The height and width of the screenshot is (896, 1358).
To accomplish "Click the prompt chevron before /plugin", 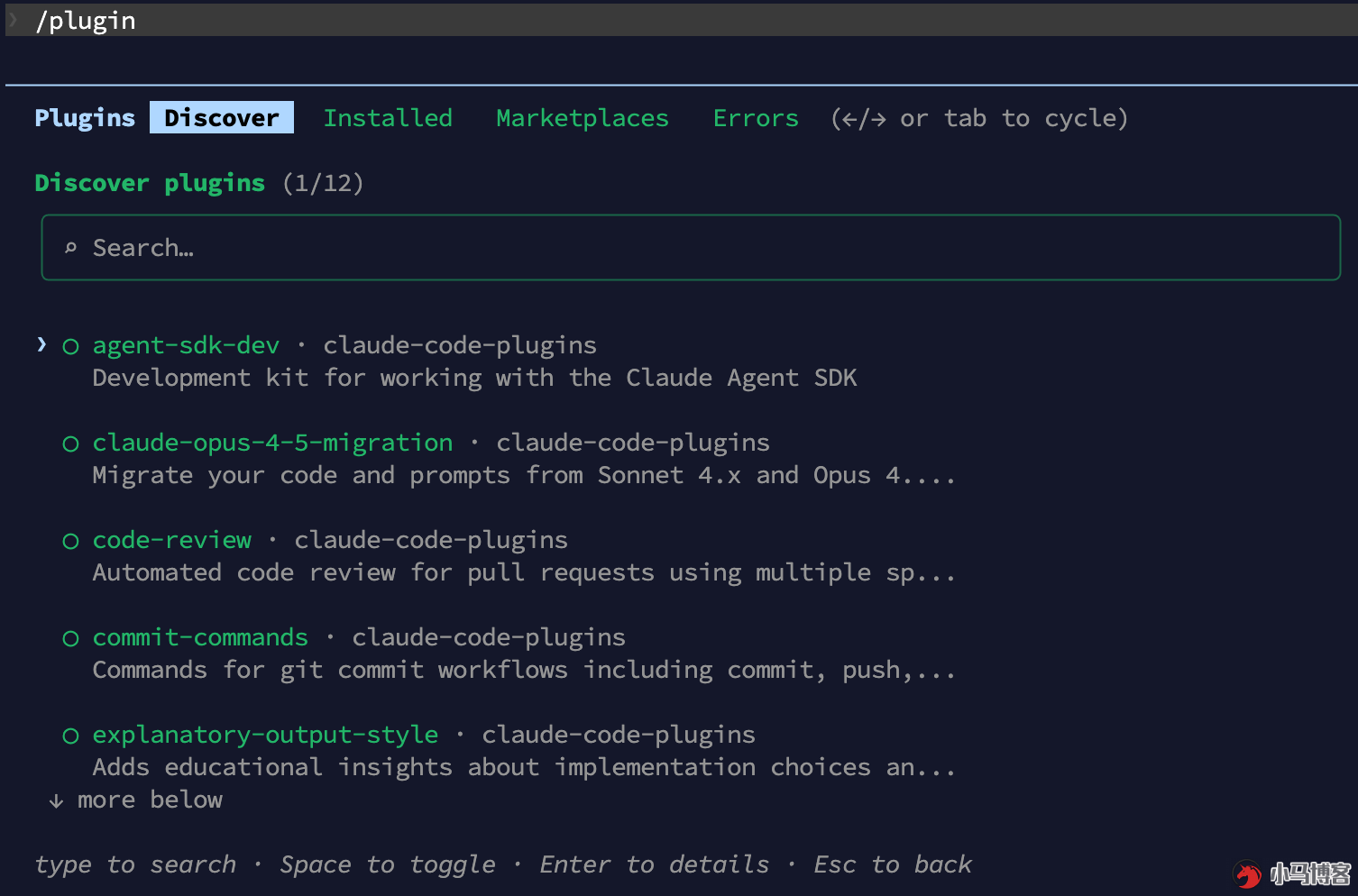I will point(14,20).
